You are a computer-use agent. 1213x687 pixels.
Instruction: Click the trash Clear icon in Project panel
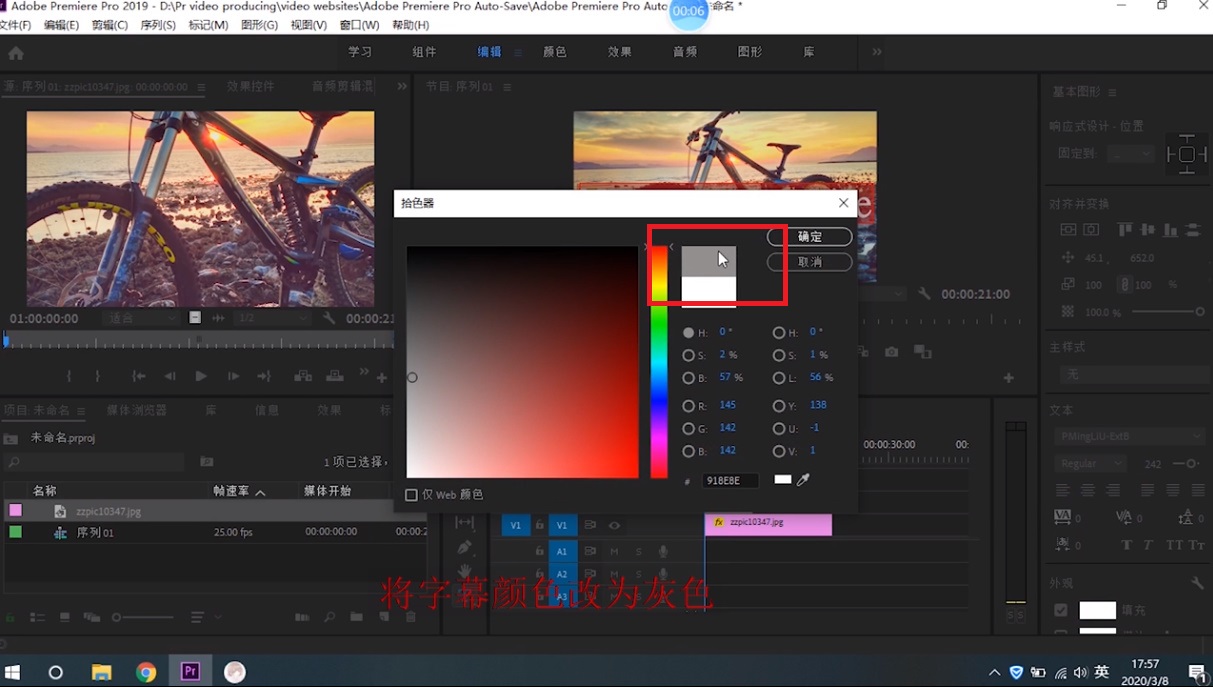(410, 618)
